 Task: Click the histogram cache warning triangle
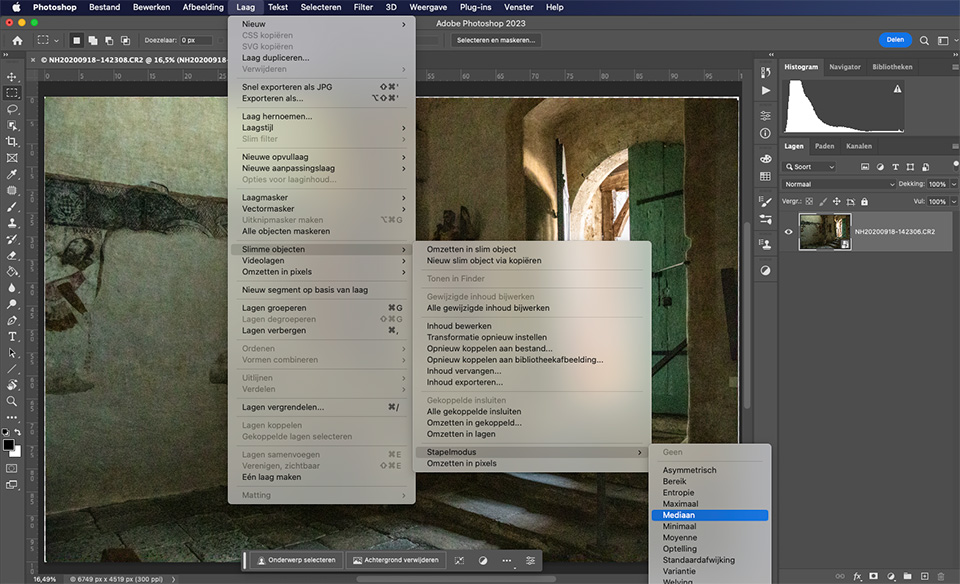(x=897, y=89)
